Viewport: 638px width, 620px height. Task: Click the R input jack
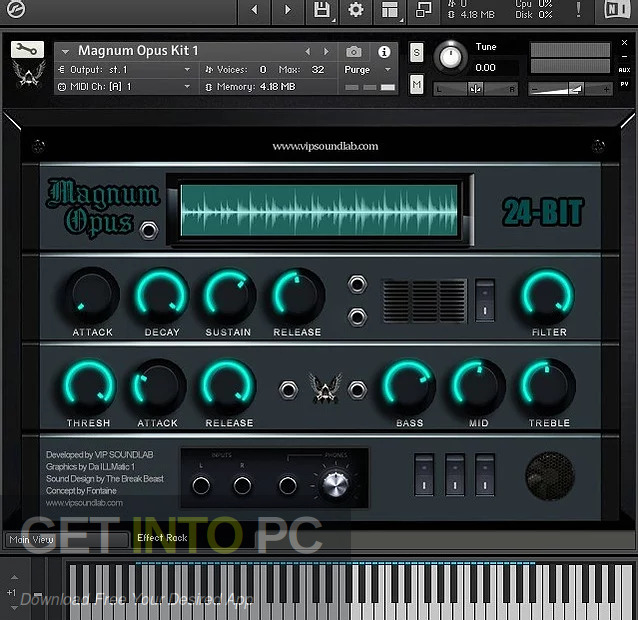point(242,485)
